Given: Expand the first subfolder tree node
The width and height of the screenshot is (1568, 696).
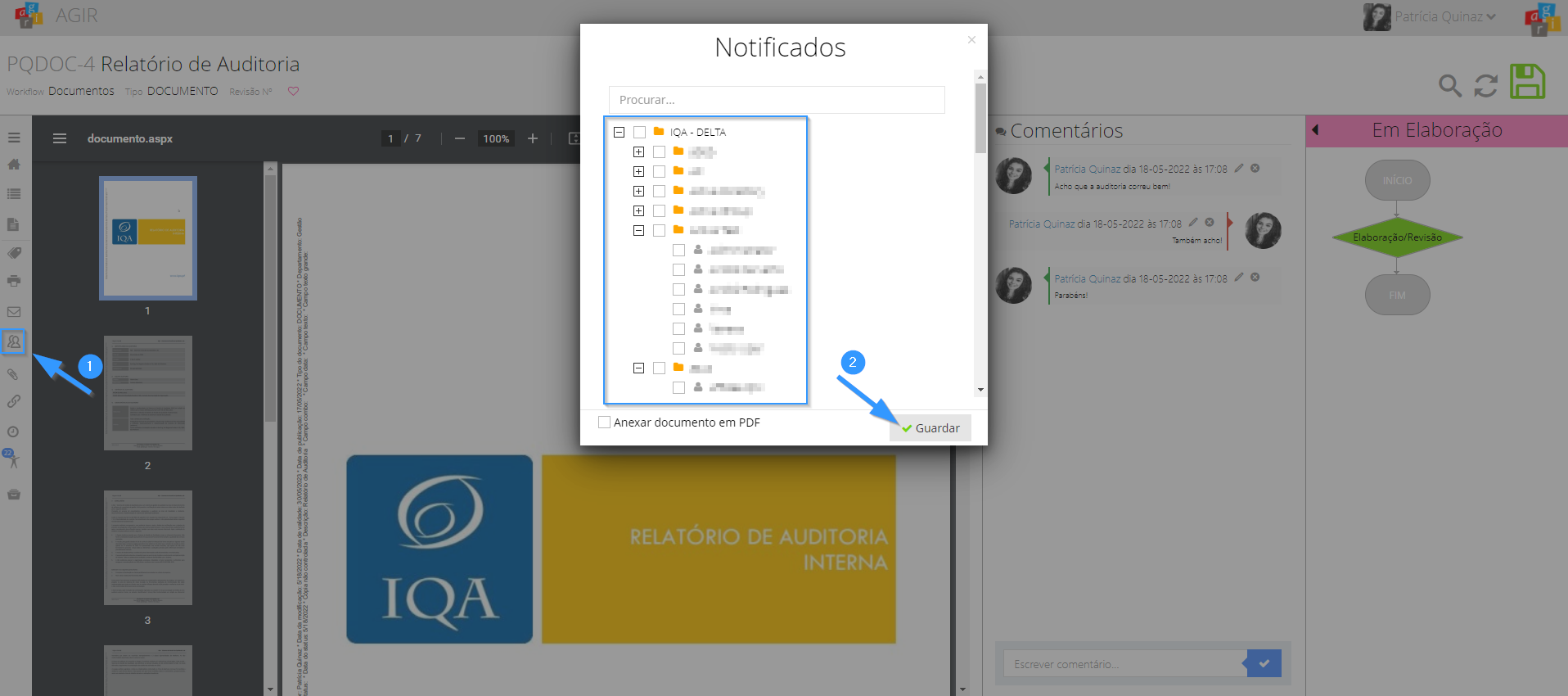Looking at the screenshot, I should pos(639,151).
